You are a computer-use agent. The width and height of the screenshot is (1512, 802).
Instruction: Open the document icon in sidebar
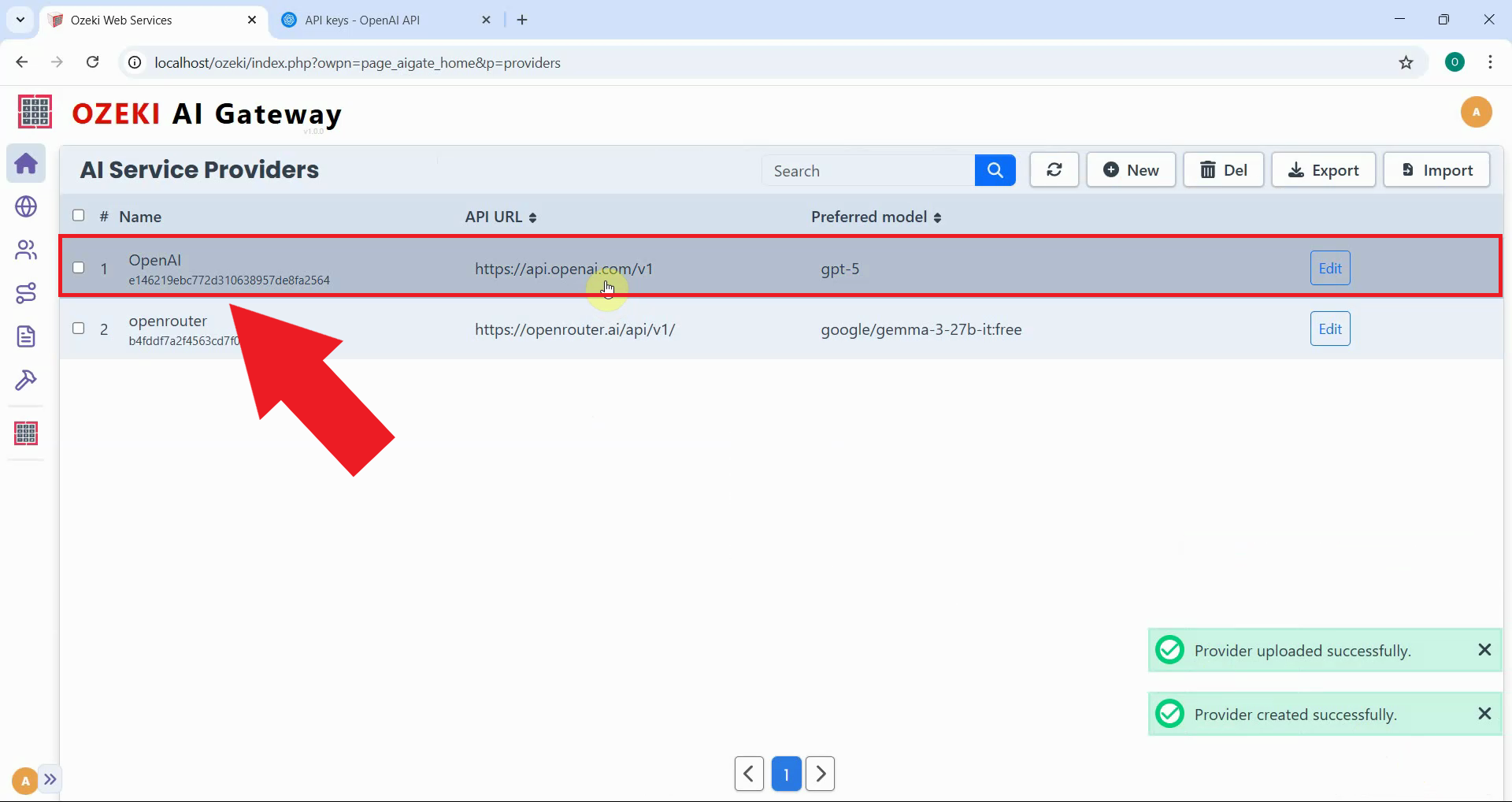(x=26, y=336)
